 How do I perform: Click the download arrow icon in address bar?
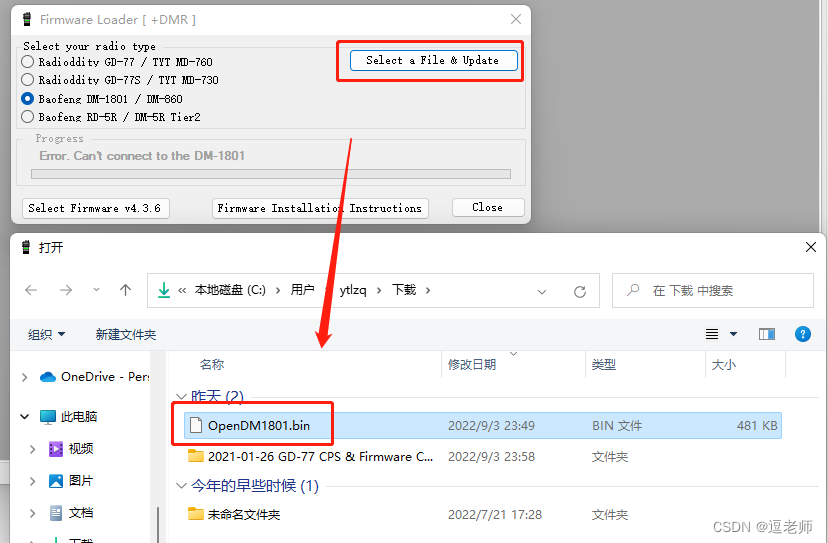click(x=164, y=290)
